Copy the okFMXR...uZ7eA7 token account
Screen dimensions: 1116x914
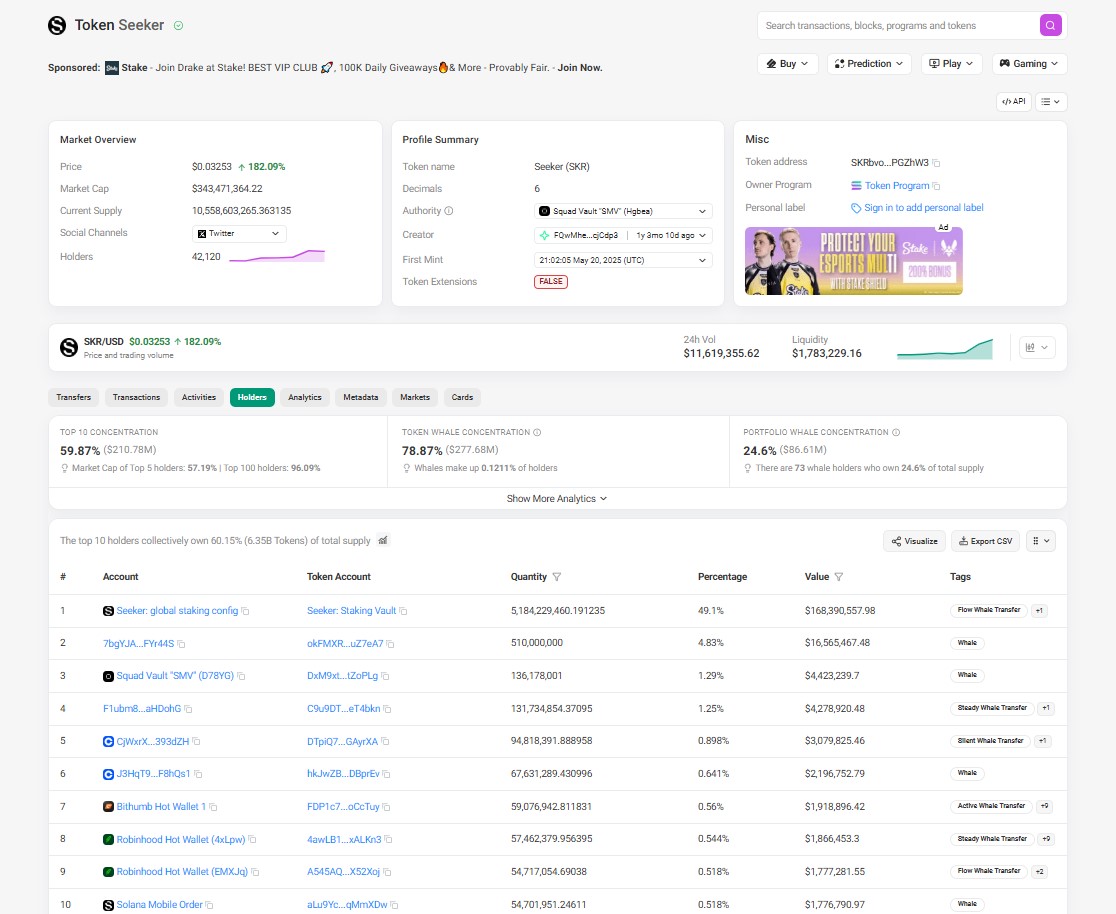391,644
